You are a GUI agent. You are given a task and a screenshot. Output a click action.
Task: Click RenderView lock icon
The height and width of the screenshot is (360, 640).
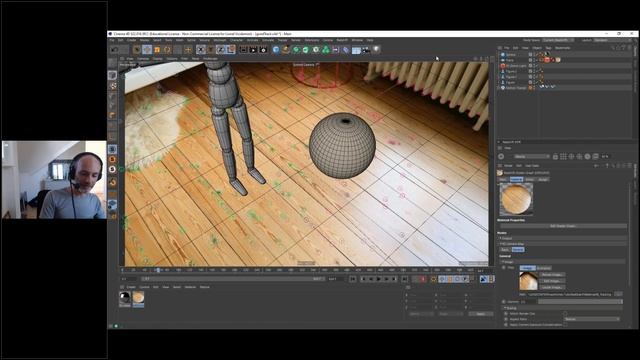[556, 156]
